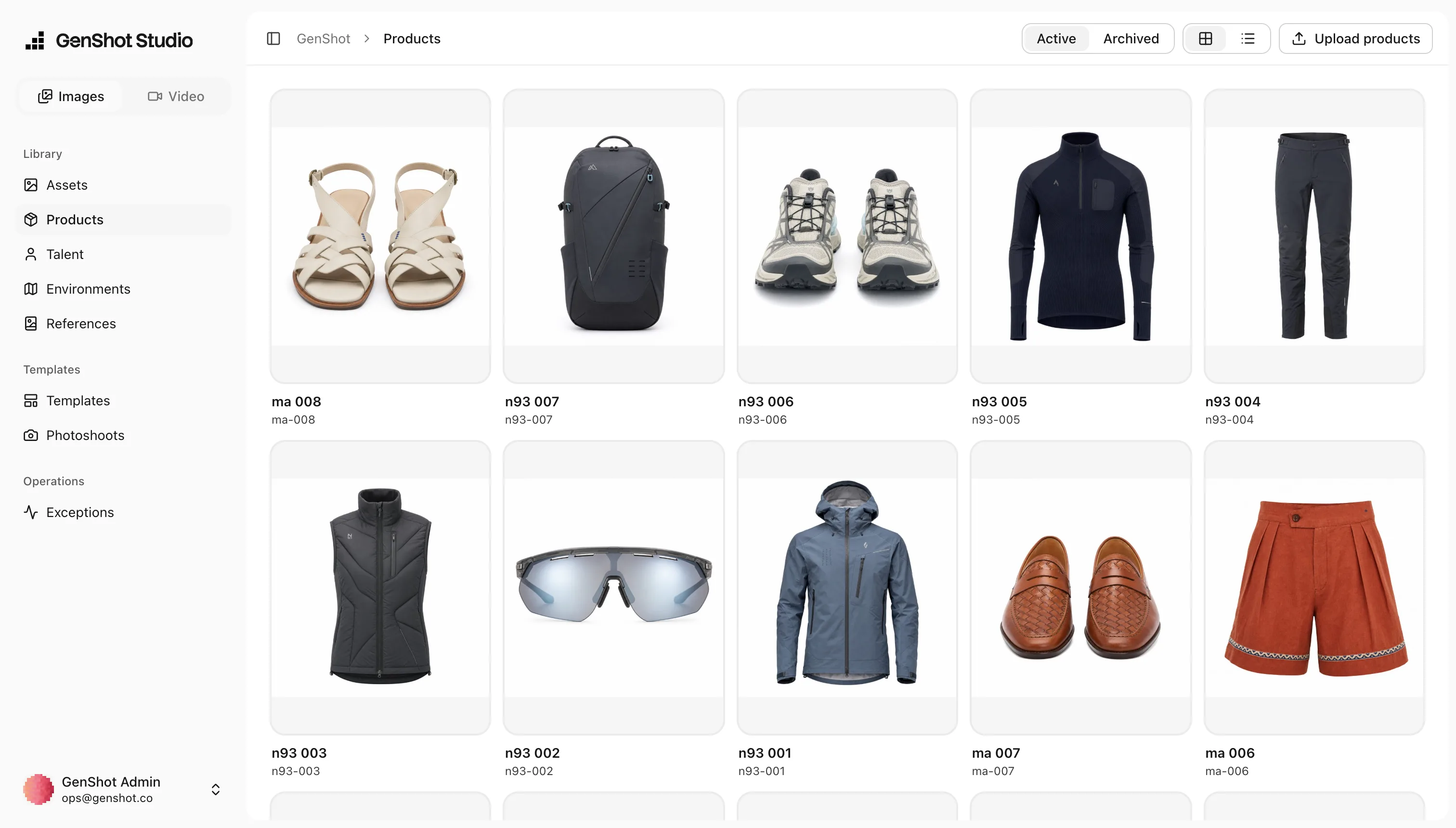
Task: Switch to grid view
Action: click(1205, 39)
